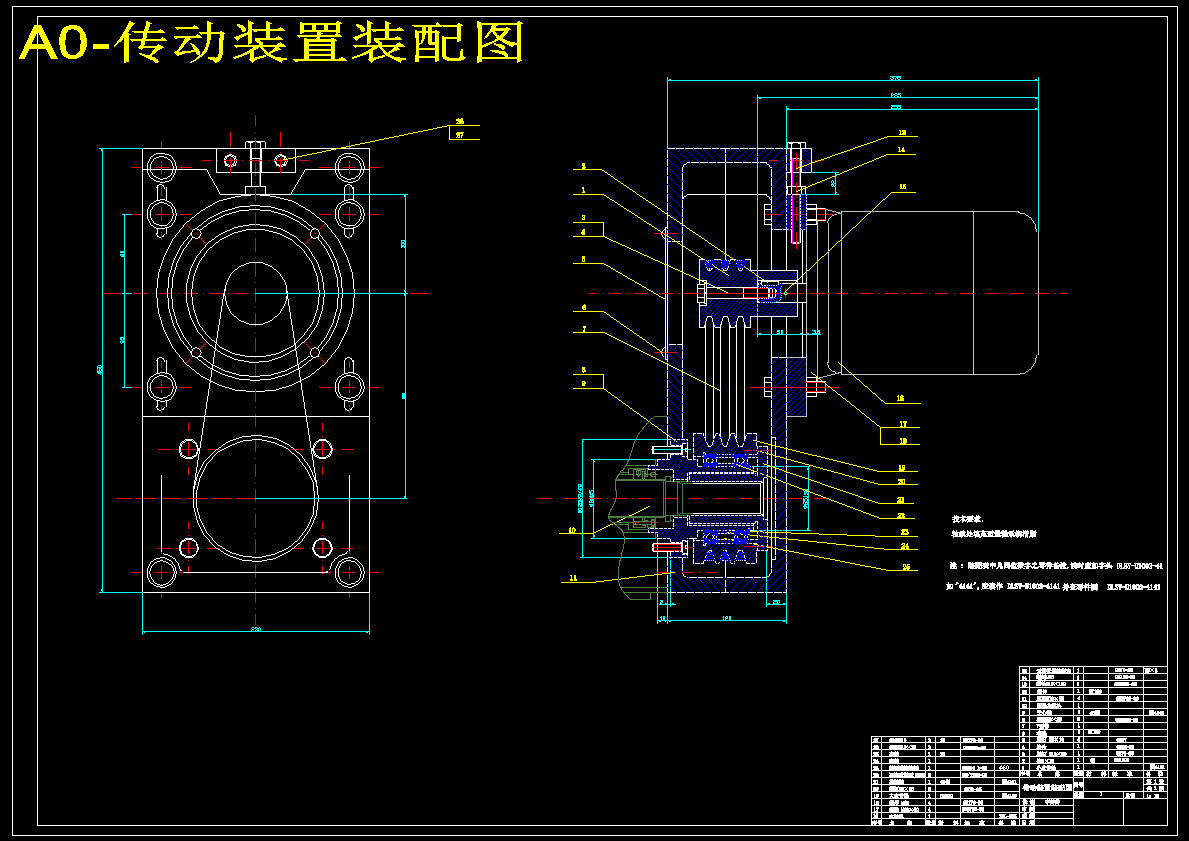1189x841 pixels.
Task: Click the electric motor outline
Action: [932, 293]
